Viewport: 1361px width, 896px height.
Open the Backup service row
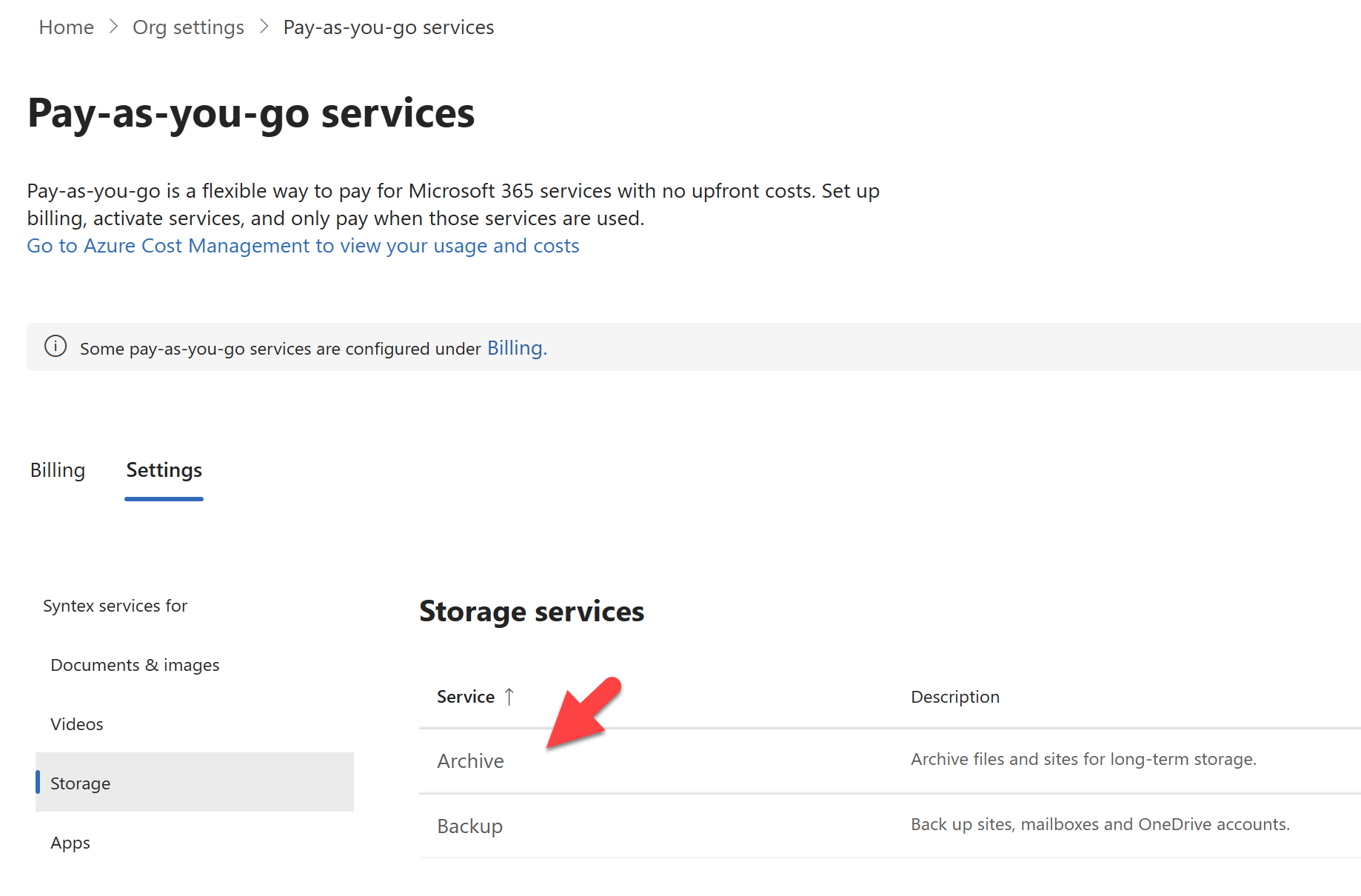pos(889,826)
